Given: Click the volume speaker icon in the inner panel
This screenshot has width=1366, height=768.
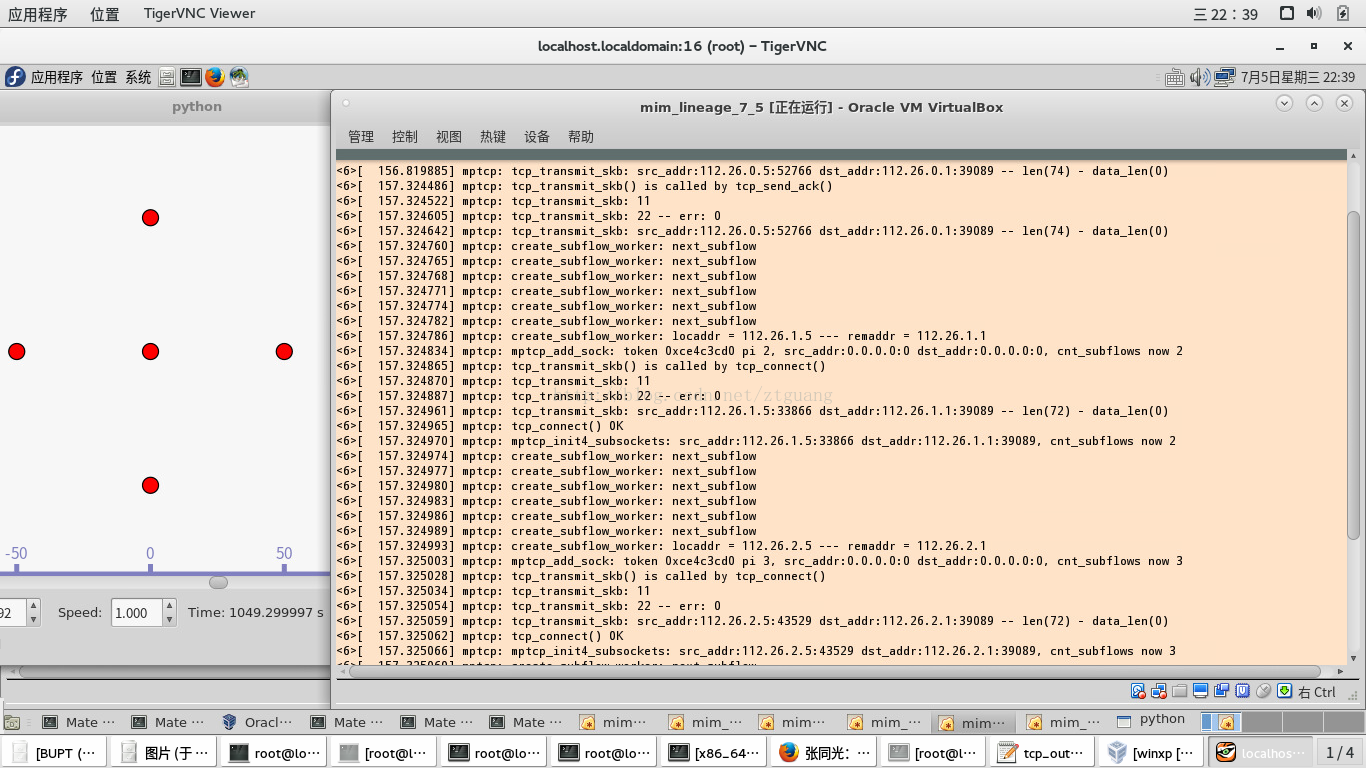Looking at the screenshot, I should click(x=1201, y=77).
